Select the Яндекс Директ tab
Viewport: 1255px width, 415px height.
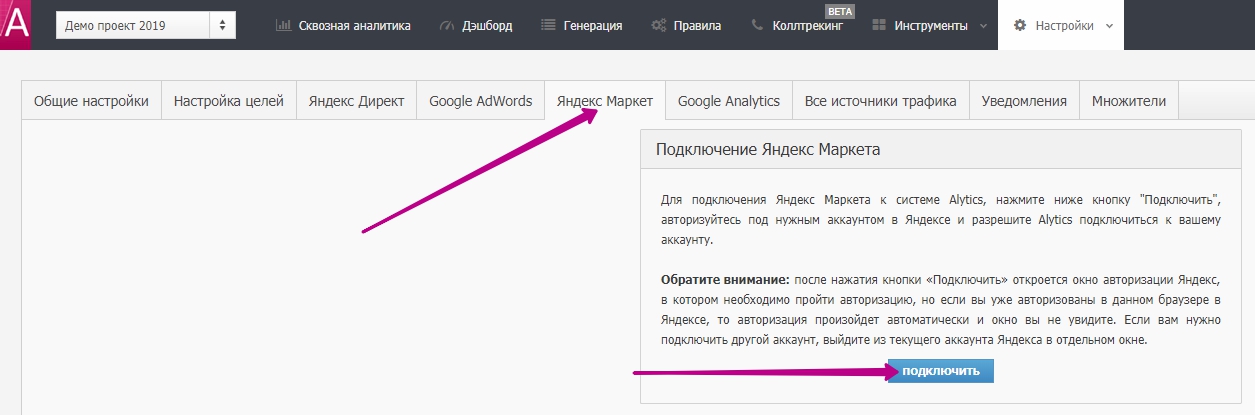356,101
